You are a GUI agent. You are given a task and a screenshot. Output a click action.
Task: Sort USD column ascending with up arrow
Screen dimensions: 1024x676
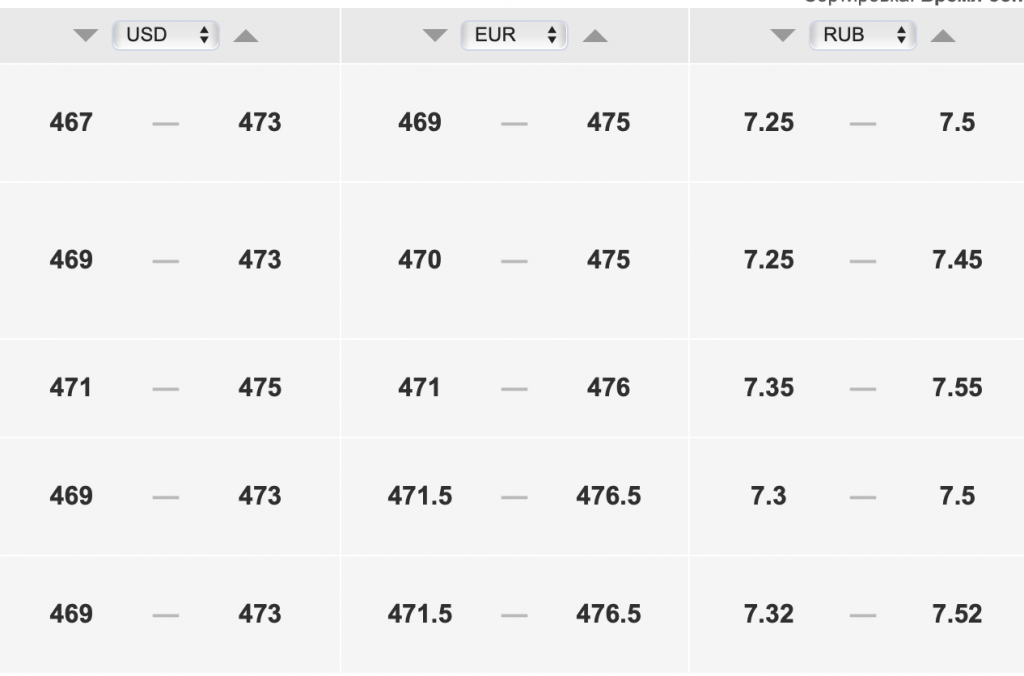tap(246, 36)
